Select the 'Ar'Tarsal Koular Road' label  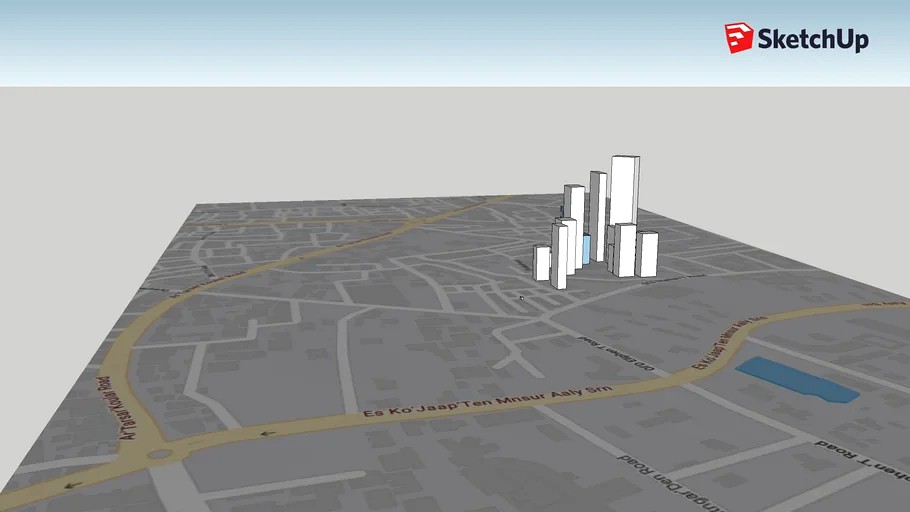[118, 408]
